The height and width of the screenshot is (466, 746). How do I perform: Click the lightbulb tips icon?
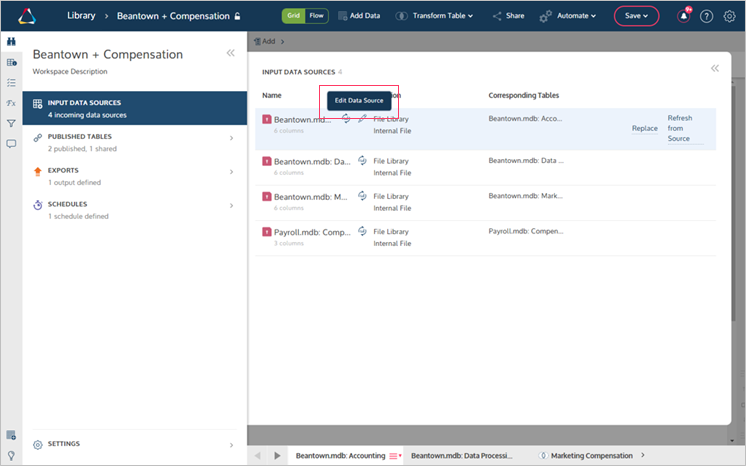click(x=11, y=456)
